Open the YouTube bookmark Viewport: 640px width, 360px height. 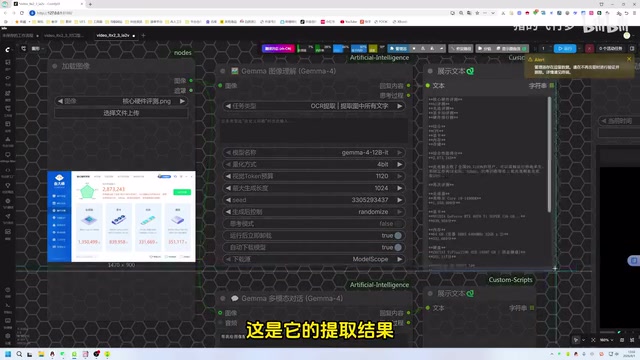pyautogui.click(x=348, y=22)
